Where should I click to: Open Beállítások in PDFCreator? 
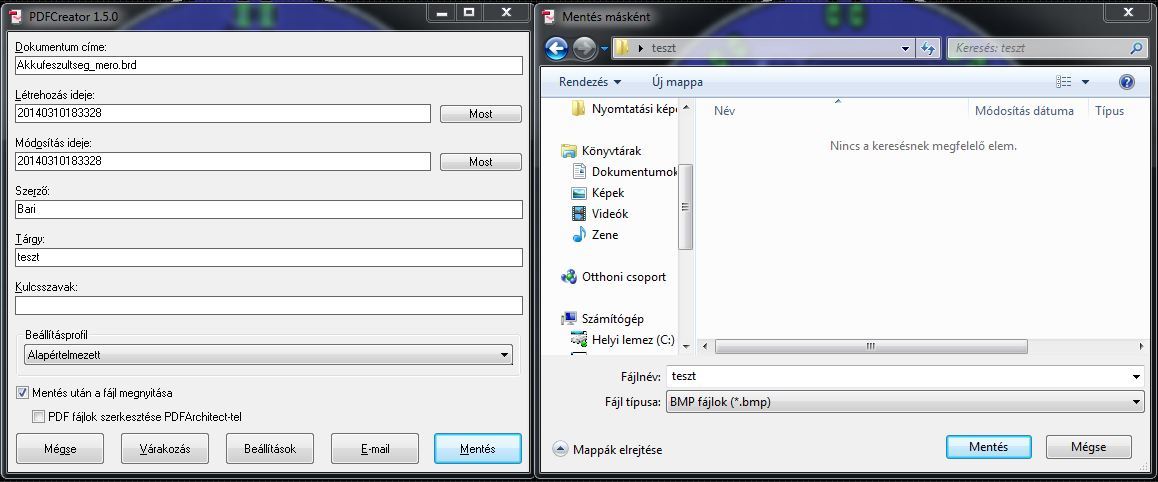pyautogui.click(x=270, y=448)
